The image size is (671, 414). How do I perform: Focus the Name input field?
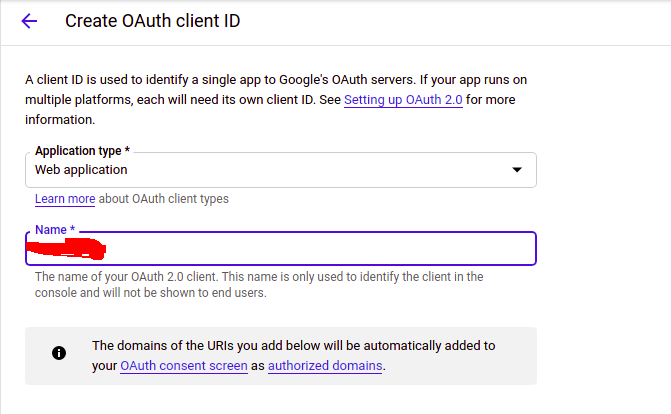pyautogui.click(x=320, y=248)
